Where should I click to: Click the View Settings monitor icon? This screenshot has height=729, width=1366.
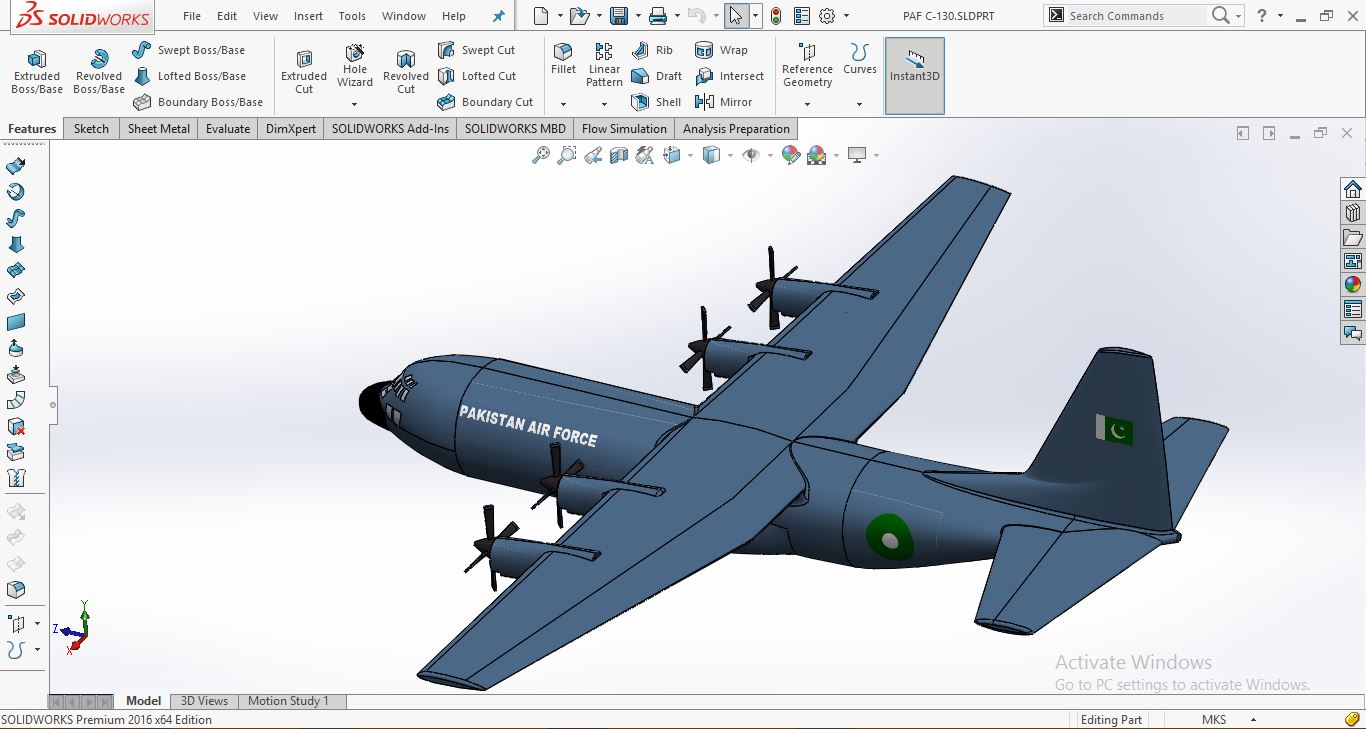tap(857, 155)
